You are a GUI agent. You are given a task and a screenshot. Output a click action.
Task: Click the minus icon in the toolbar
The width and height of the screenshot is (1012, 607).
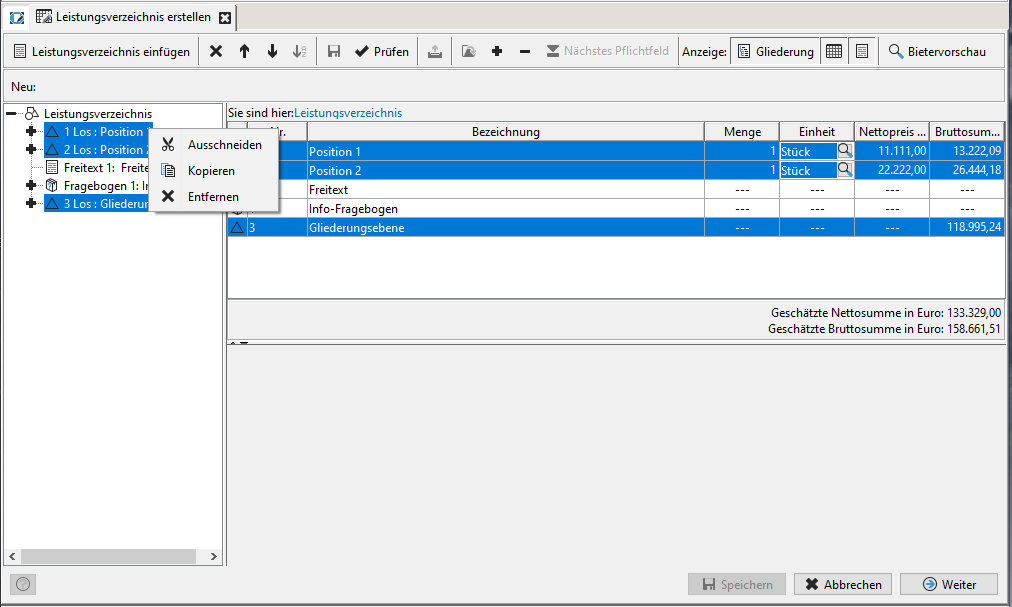click(525, 51)
